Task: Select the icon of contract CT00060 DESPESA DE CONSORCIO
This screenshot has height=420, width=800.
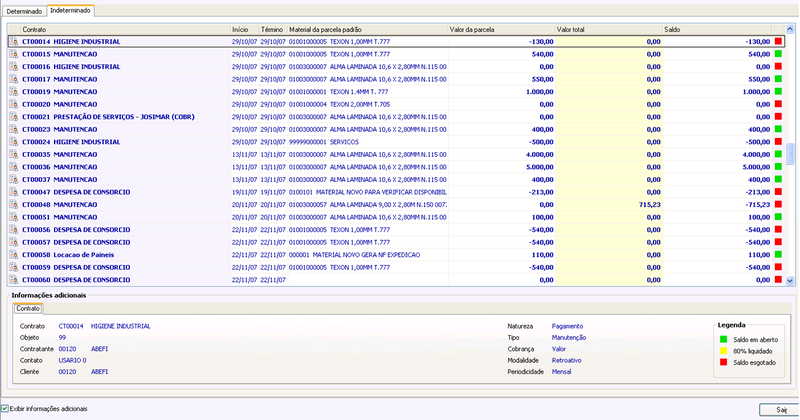Action: pos(14,280)
